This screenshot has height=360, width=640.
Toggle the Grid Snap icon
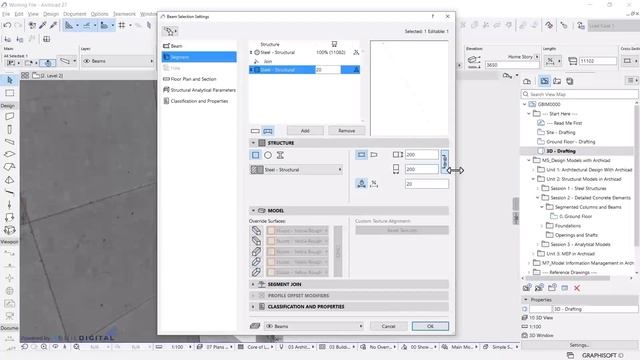122,25
